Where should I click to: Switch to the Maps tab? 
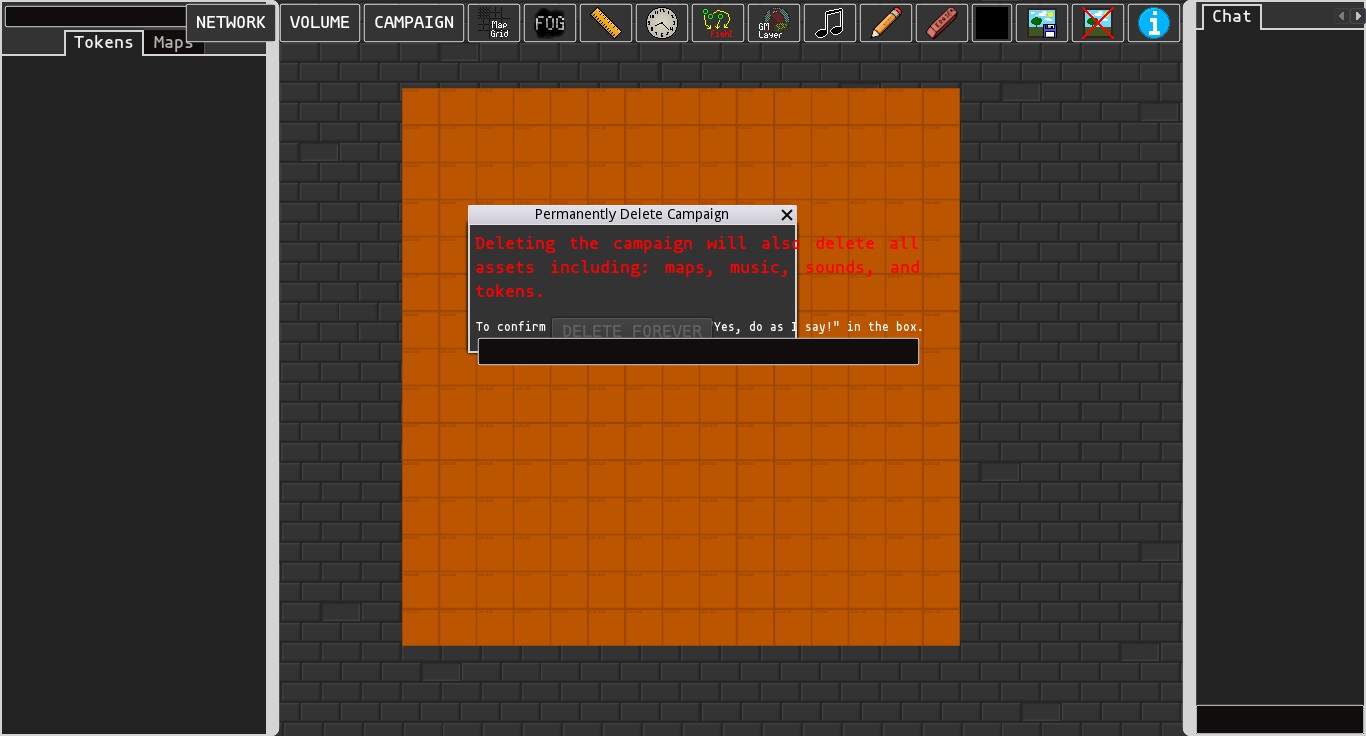point(173,43)
